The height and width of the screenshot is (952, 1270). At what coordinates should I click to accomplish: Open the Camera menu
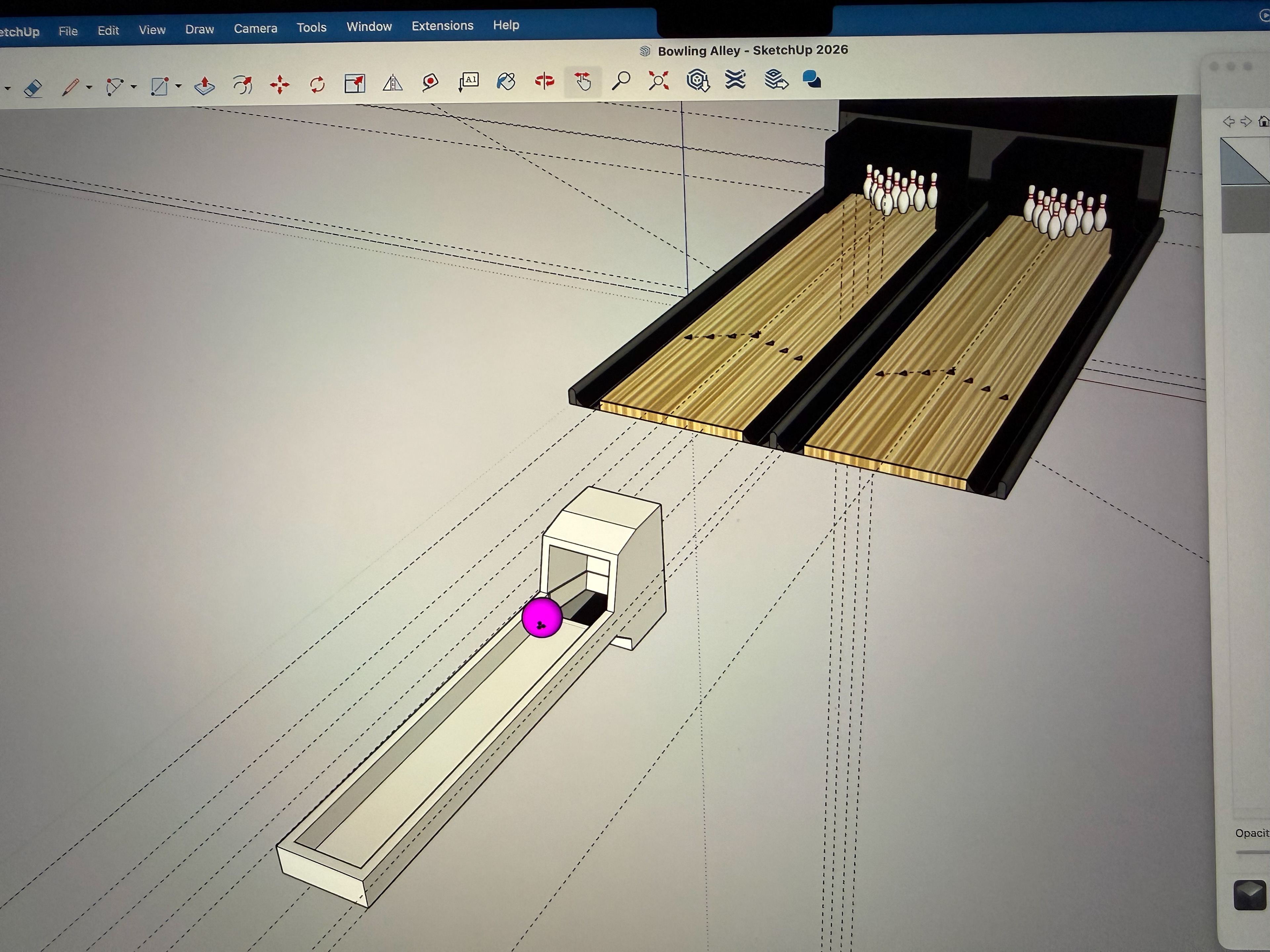[x=255, y=28]
